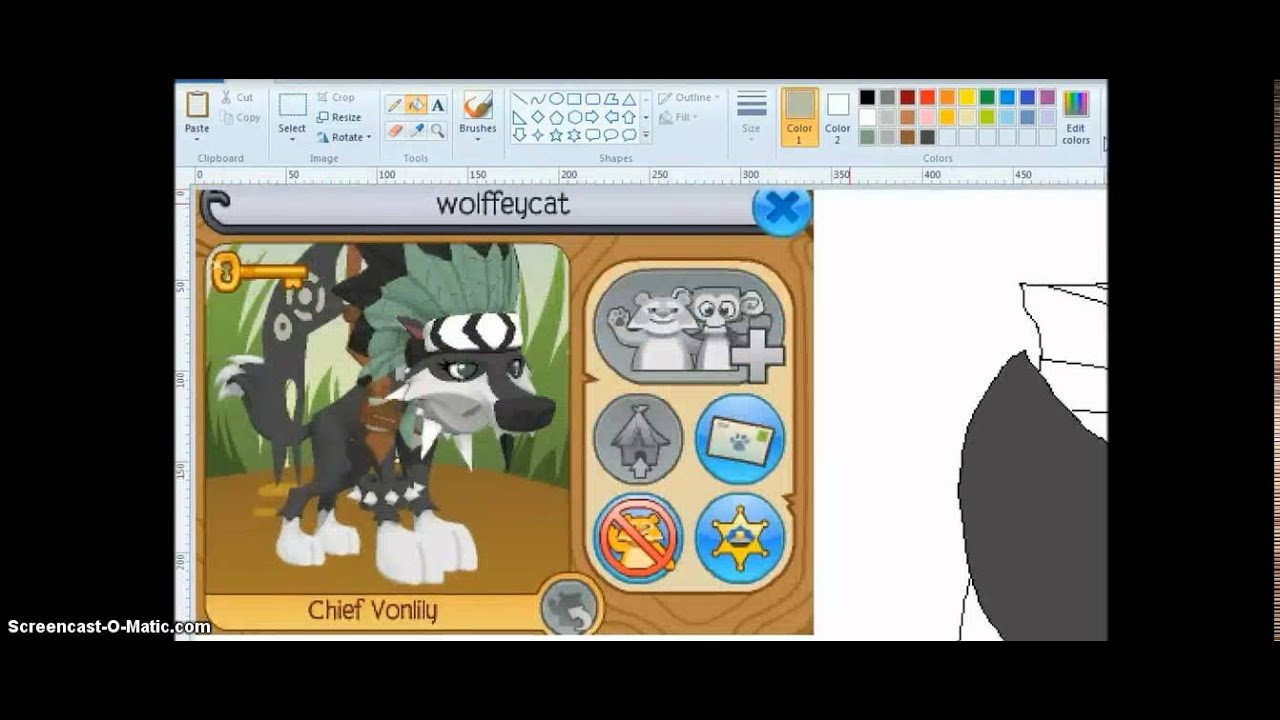Image resolution: width=1280 pixels, height=720 pixels.
Task: Select the Text tool
Action: click(x=437, y=105)
